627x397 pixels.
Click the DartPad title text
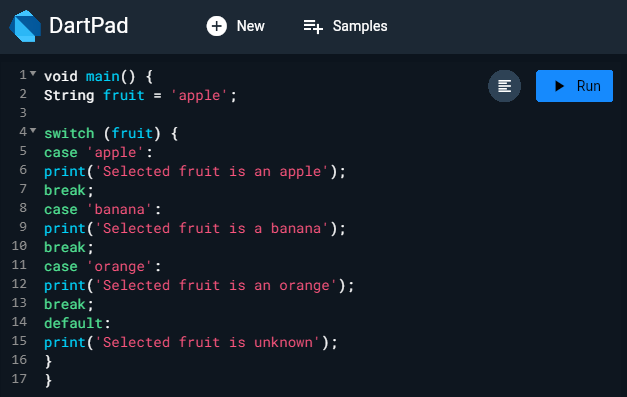coord(88,26)
